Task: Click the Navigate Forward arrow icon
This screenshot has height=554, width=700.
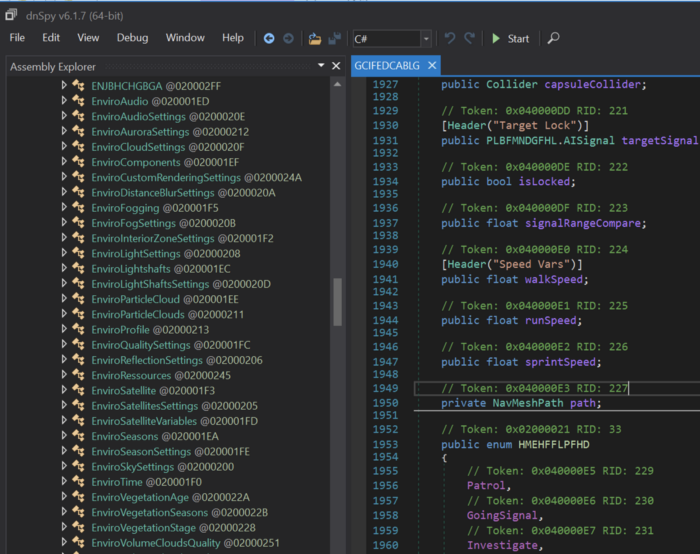Action: click(288, 38)
